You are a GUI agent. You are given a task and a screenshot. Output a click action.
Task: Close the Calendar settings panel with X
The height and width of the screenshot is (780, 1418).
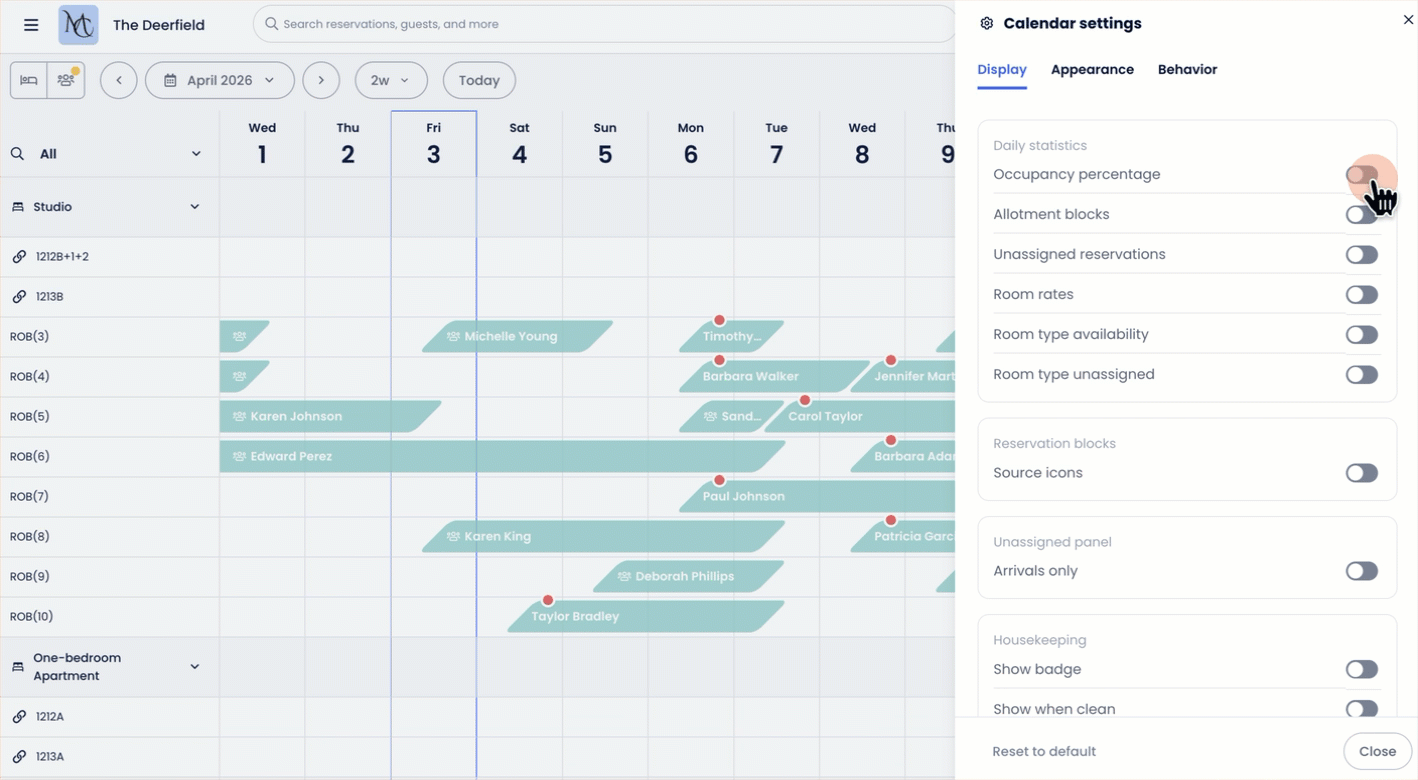[1408, 20]
